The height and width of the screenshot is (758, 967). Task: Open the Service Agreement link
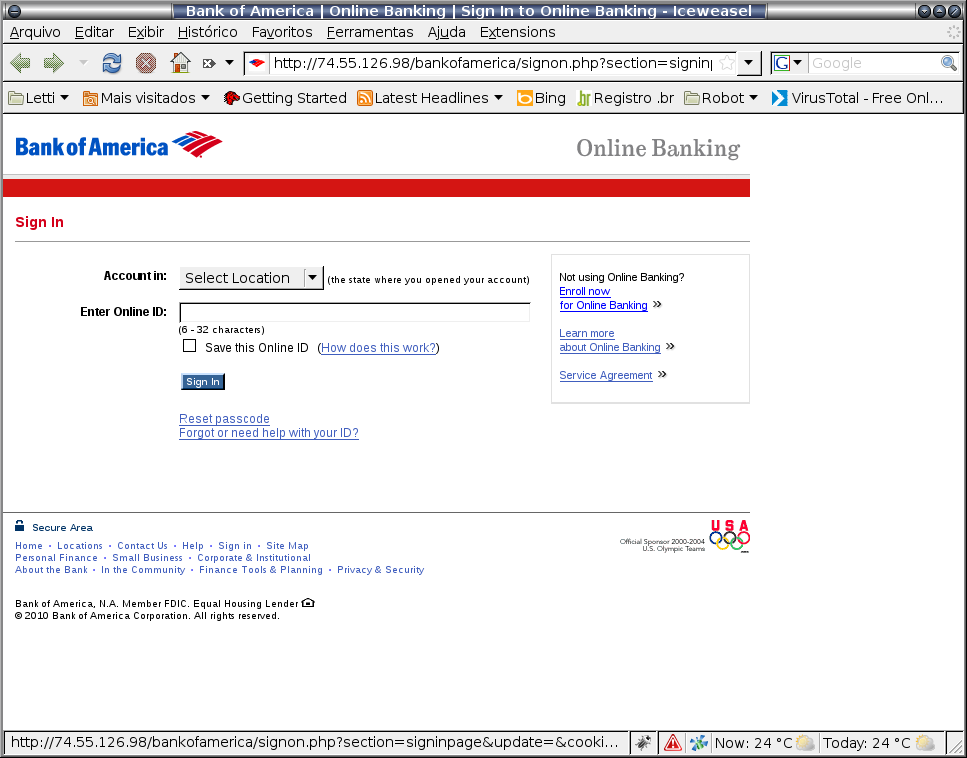pyautogui.click(x=606, y=375)
